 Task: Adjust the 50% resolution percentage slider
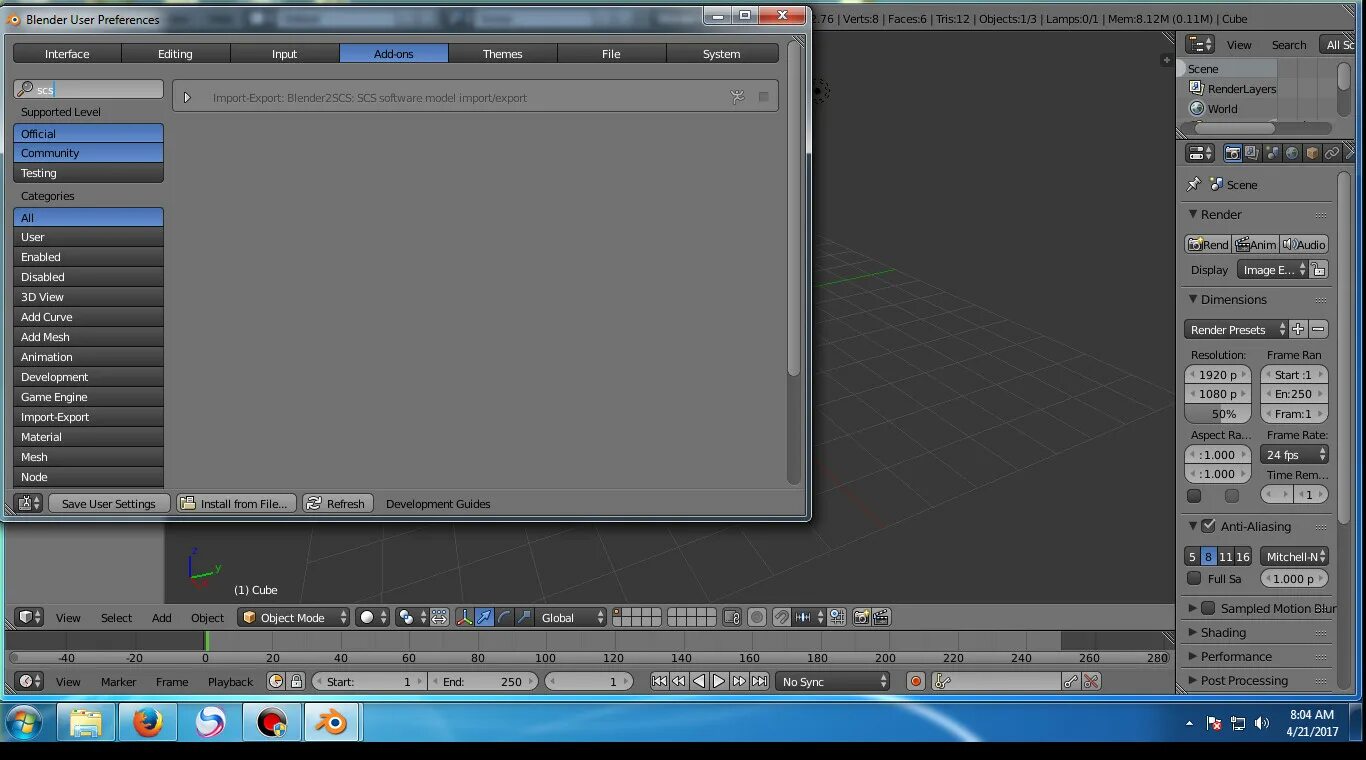(x=1218, y=414)
